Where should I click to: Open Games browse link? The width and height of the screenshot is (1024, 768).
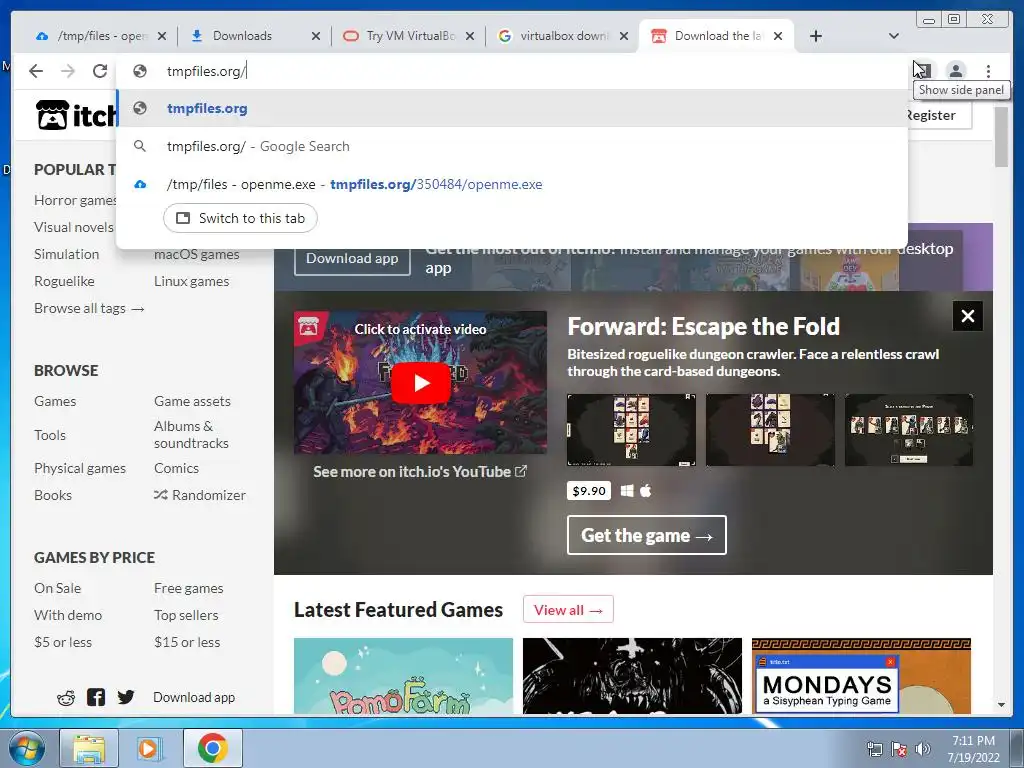(x=55, y=401)
